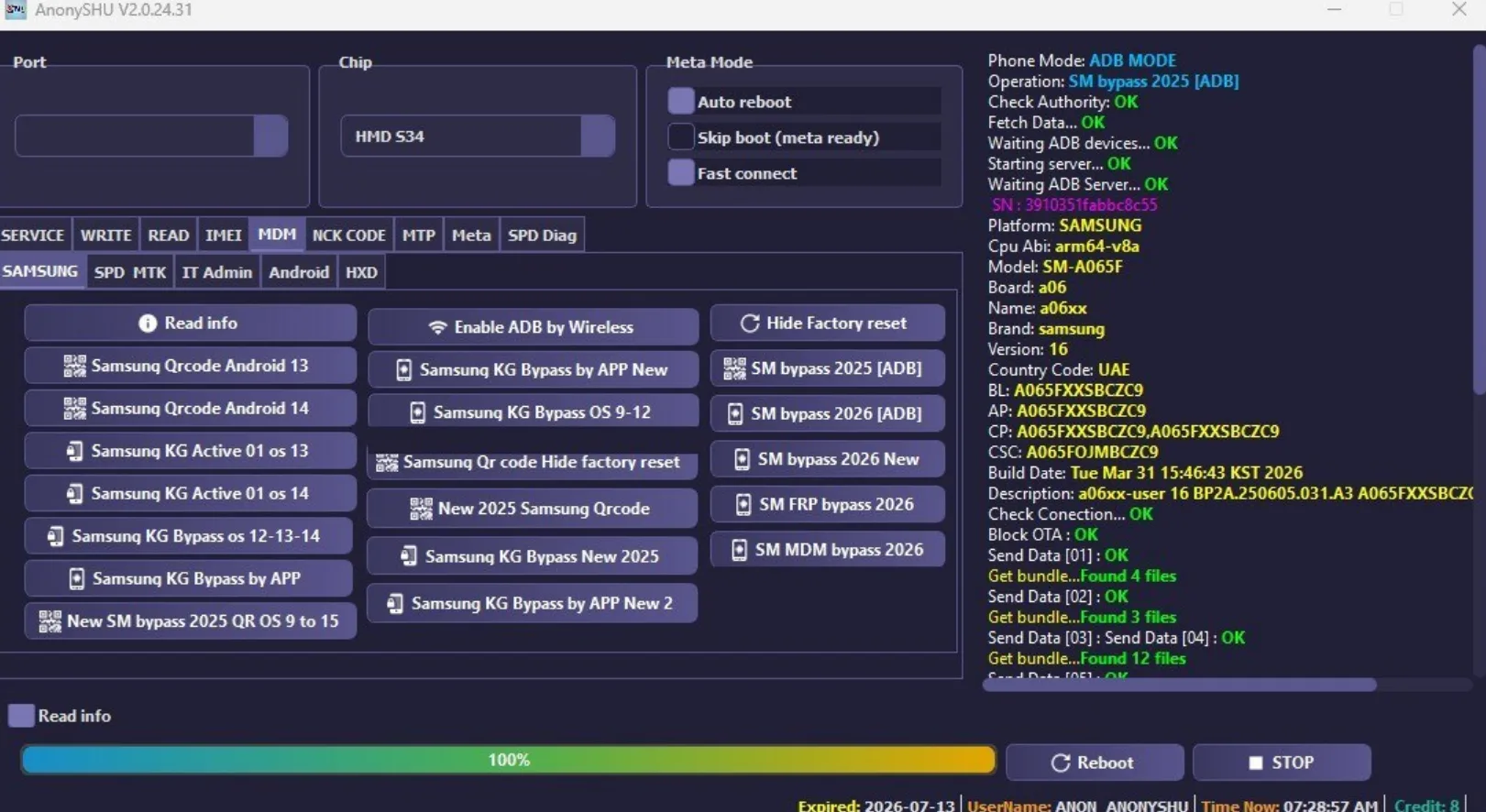
Task: Click the Reboot button
Action: pos(1095,763)
